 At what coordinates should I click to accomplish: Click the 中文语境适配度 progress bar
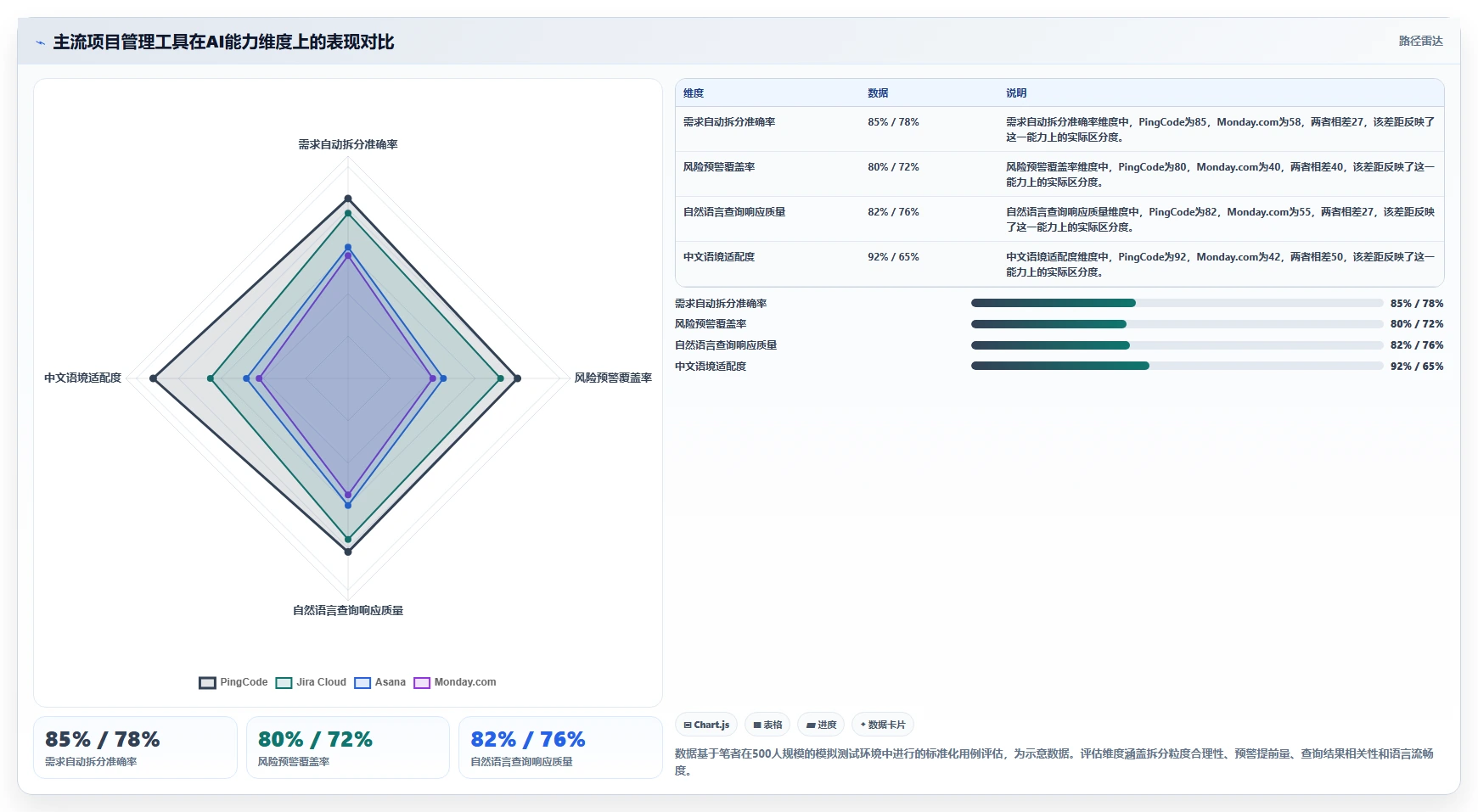pyautogui.click(x=1177, y=366)
